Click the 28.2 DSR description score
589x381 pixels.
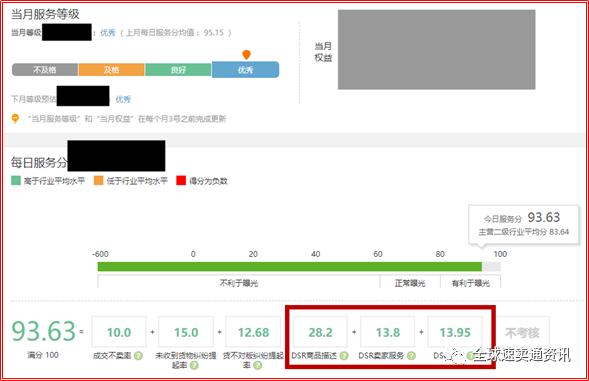tap(320, 332)
